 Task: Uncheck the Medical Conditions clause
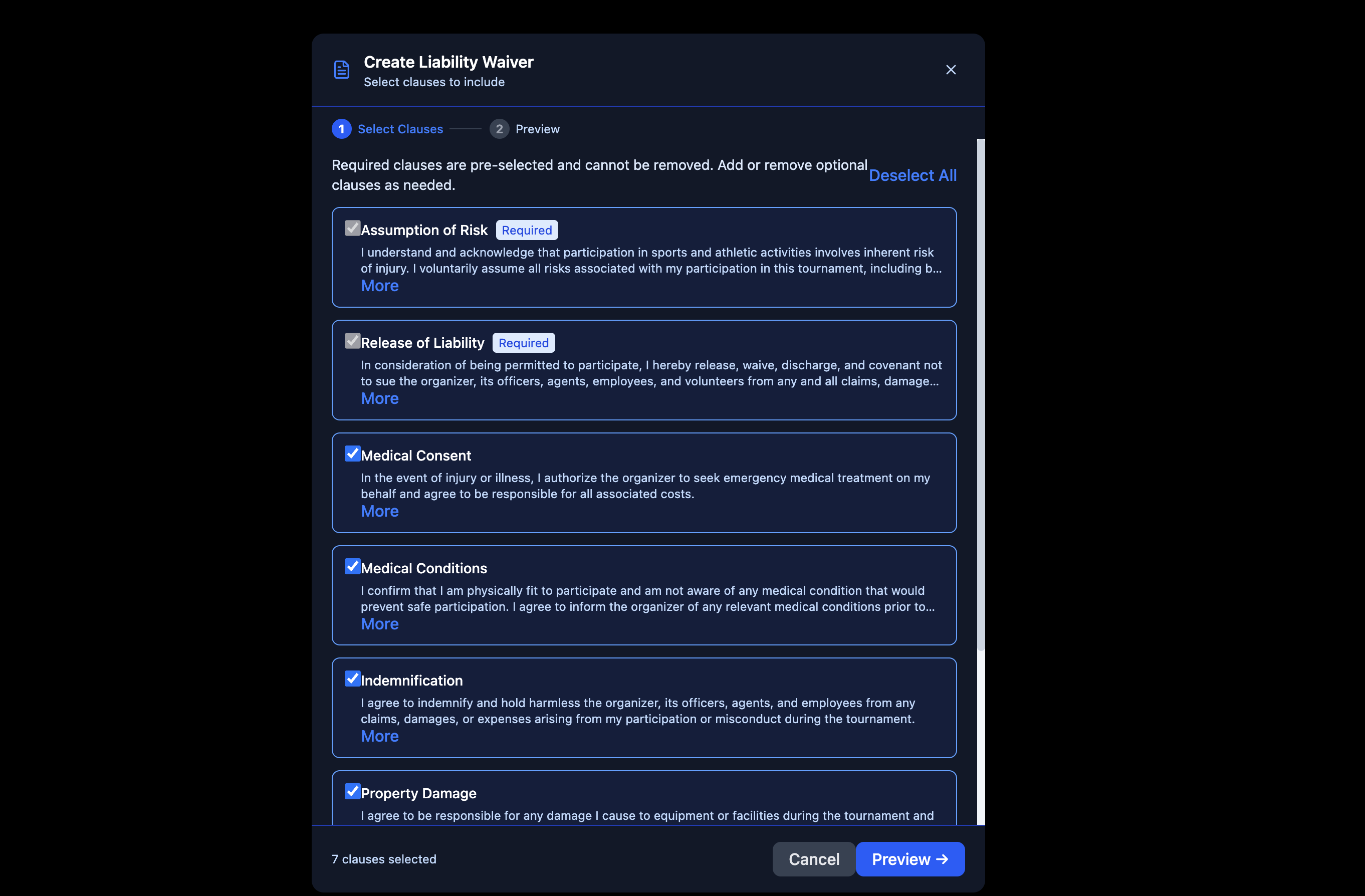[352, 566]
